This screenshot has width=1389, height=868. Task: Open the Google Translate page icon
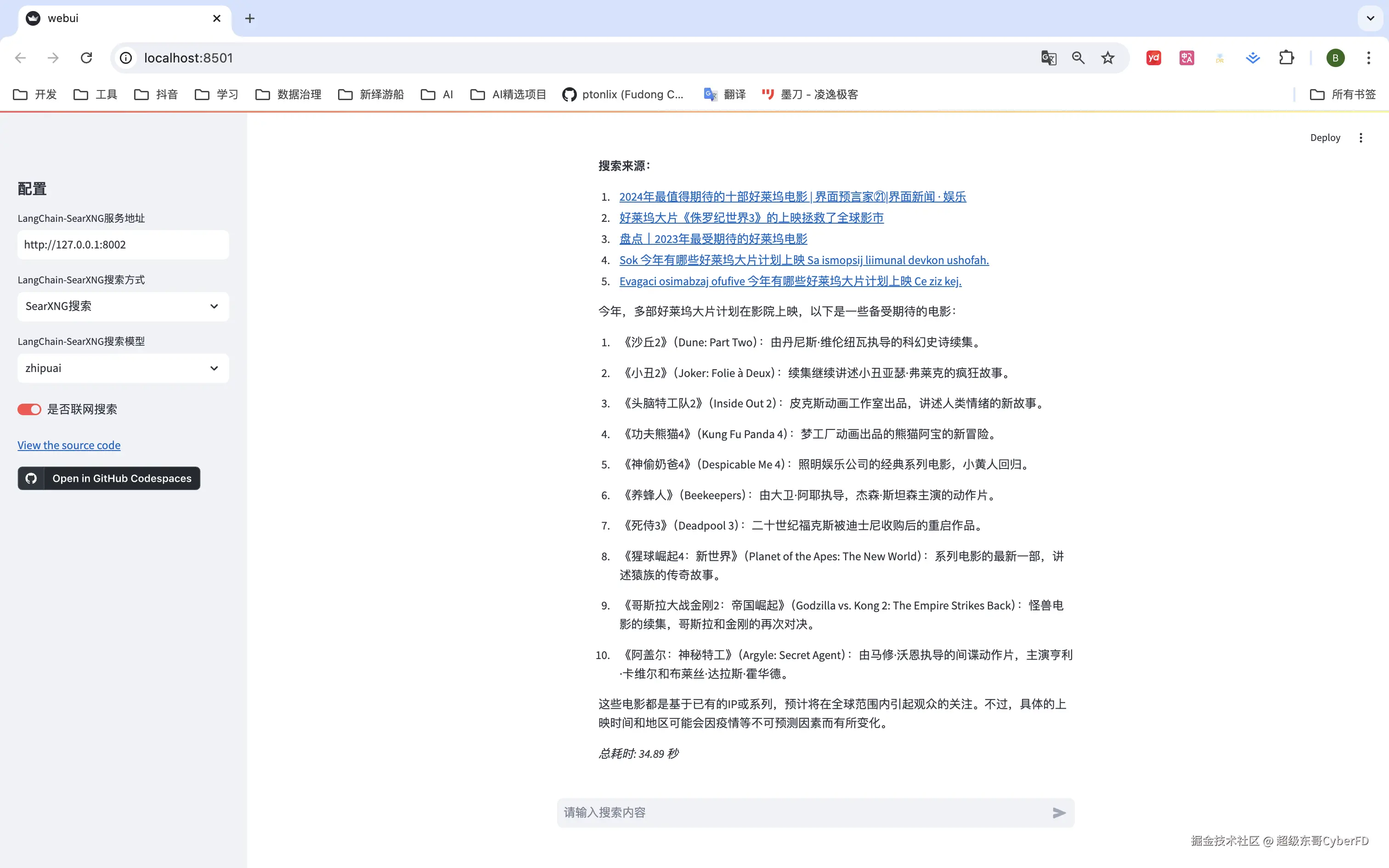pos(1048,58)
